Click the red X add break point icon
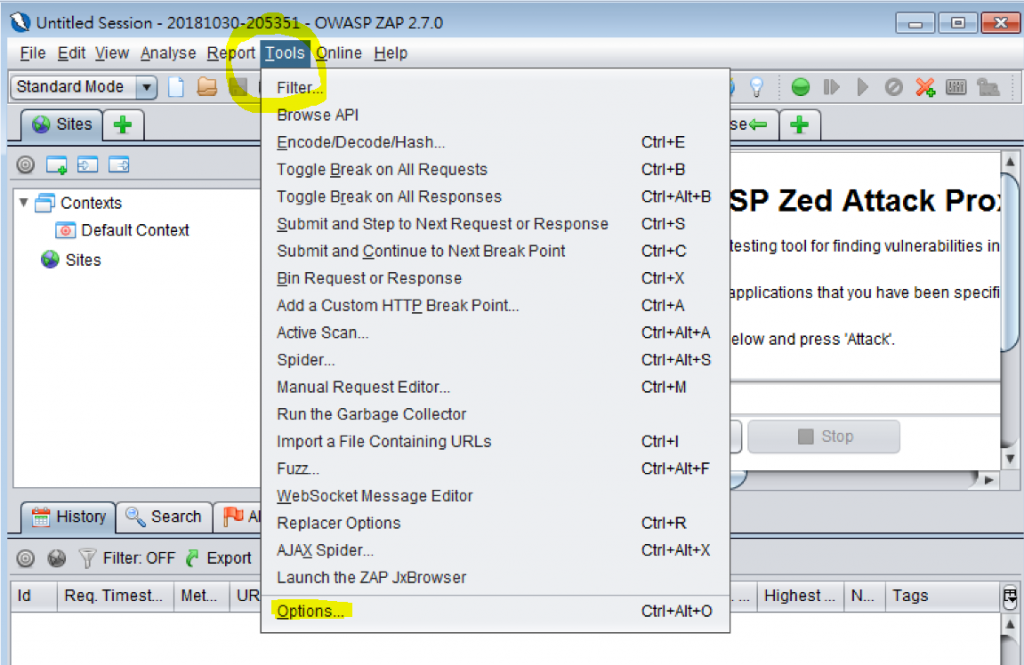This screenshot has height=665, width=1024. (925, 87)
